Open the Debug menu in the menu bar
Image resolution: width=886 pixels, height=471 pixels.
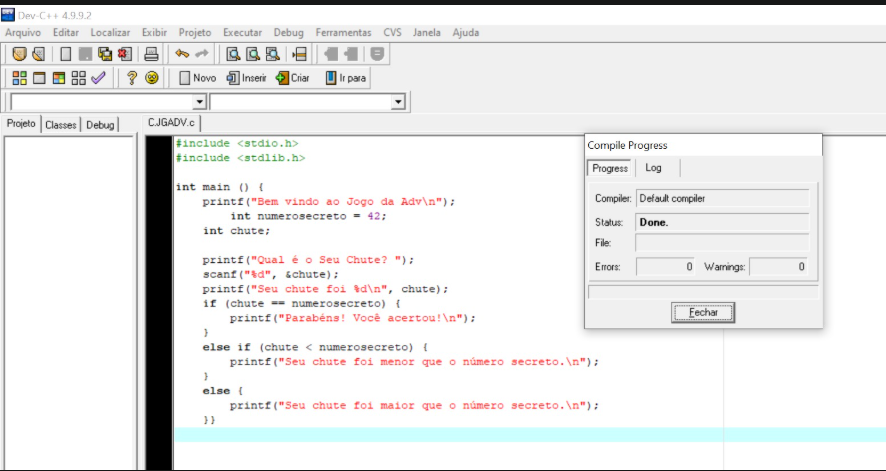[289, 33]
